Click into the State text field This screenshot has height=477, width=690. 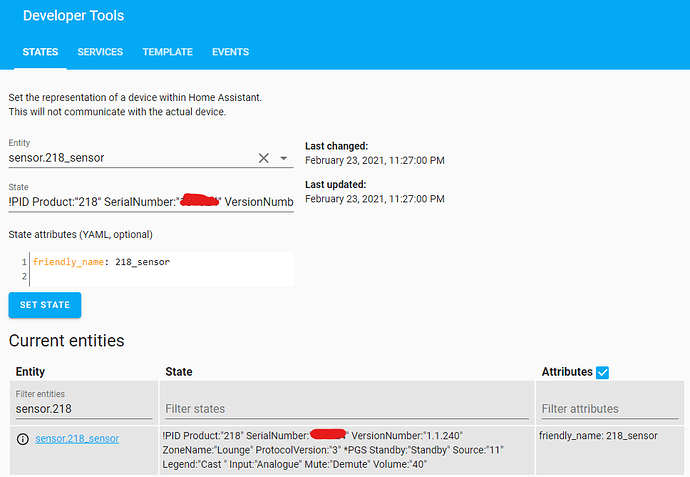[x=151, y=202]
